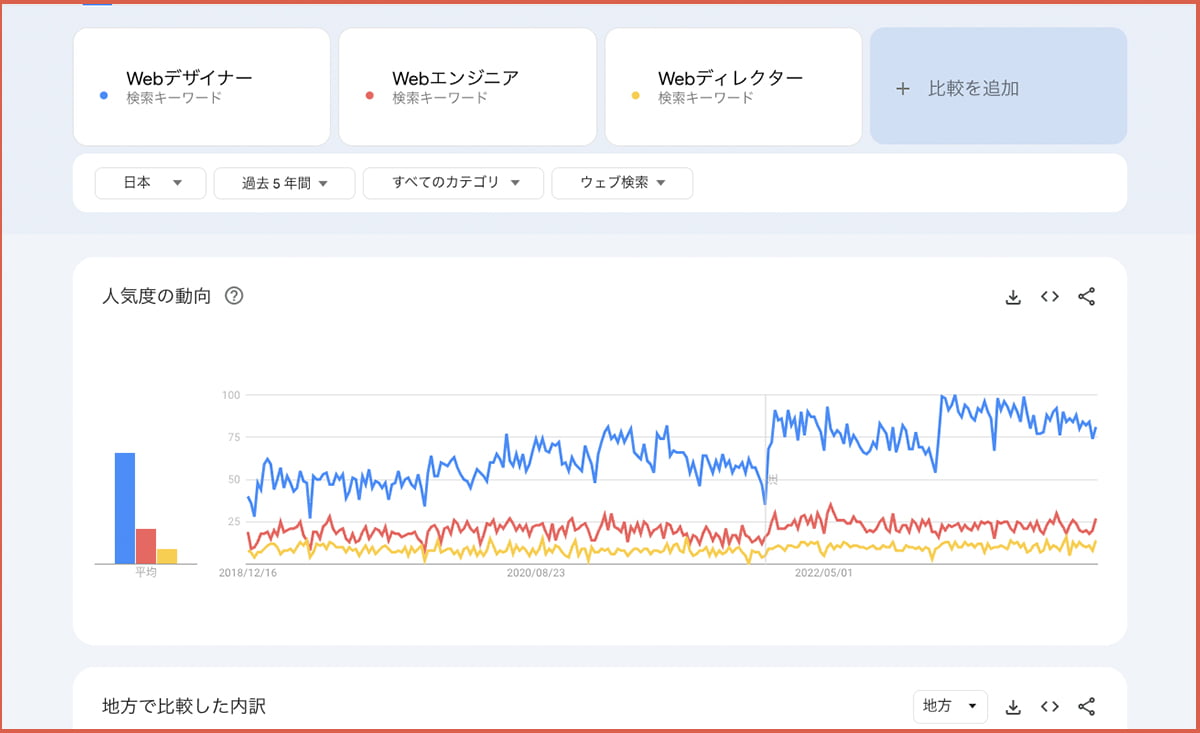Share the 人気度の動向 chart
Image resolution: width=1200 pixels, height=733 pixels.
(1087, 297)
